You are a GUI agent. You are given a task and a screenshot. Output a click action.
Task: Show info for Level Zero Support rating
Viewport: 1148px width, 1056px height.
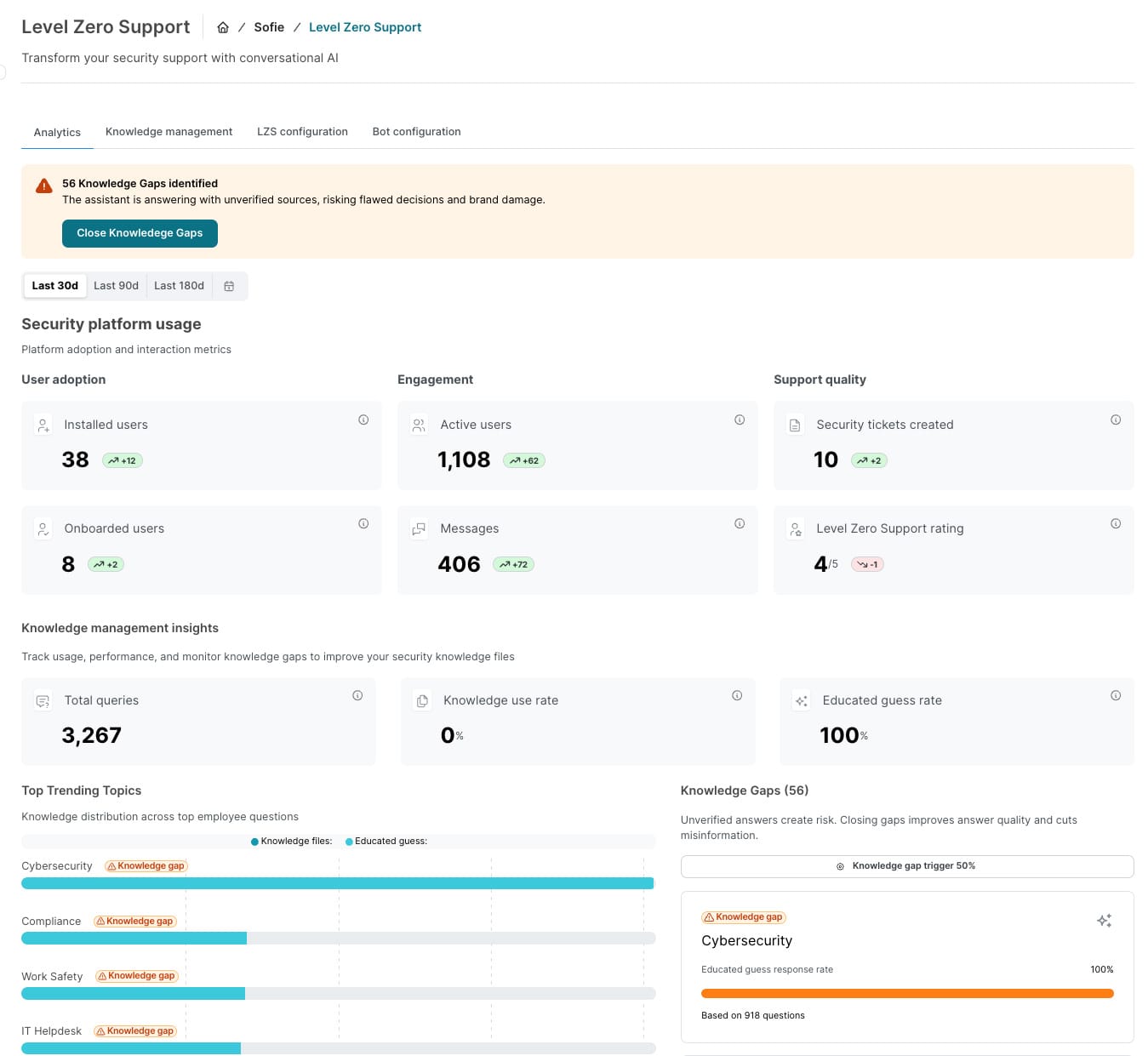(1116, 523)
